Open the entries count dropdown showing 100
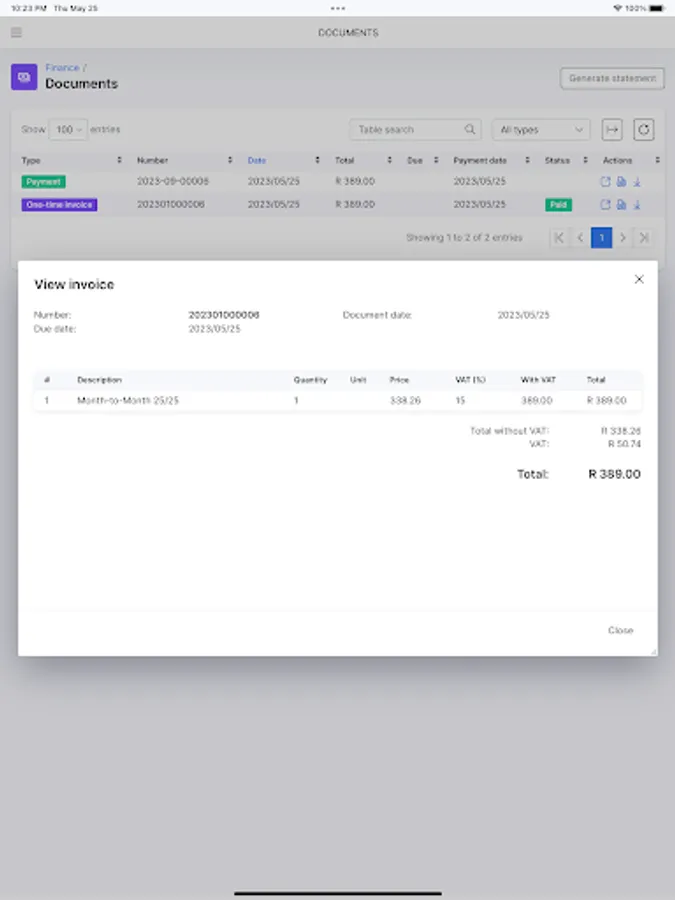The height and width of the screenshot is (900, 675). tap(68, 130)
